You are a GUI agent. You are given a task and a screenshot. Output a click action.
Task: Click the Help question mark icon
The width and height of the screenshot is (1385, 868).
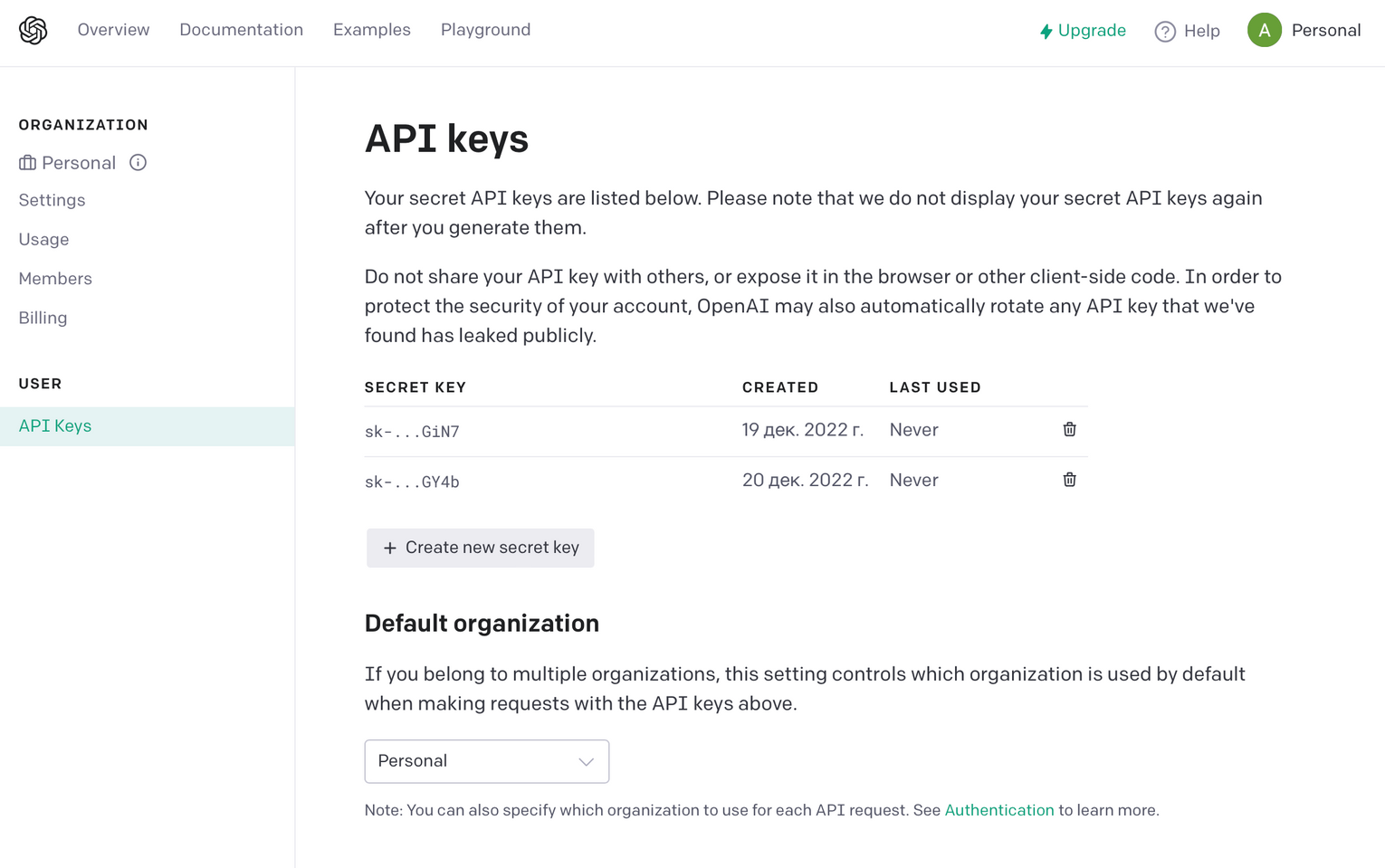pyautogui.click(x=1165, y=32)
